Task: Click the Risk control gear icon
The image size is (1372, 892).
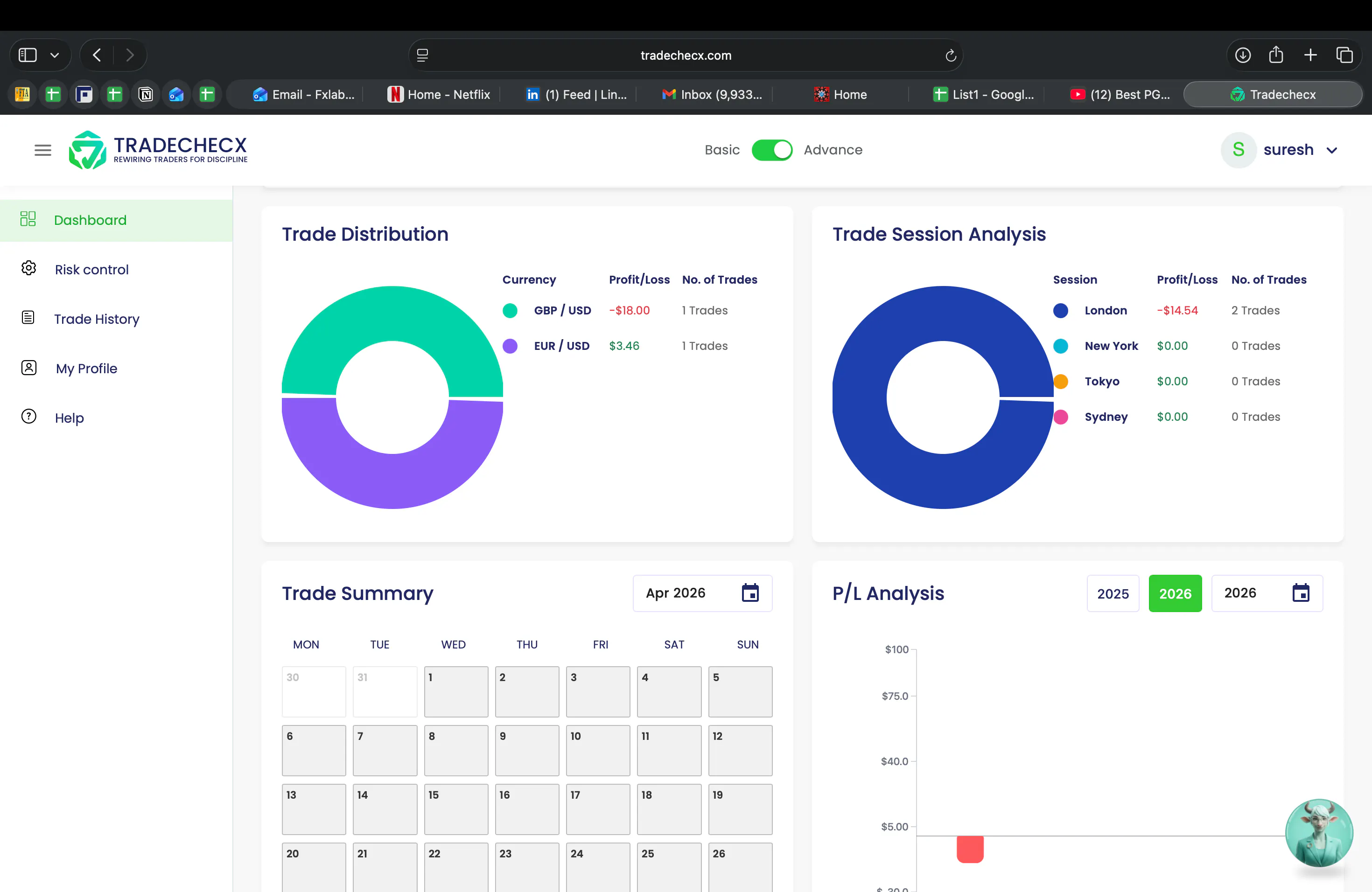Action: pos(28,268)
